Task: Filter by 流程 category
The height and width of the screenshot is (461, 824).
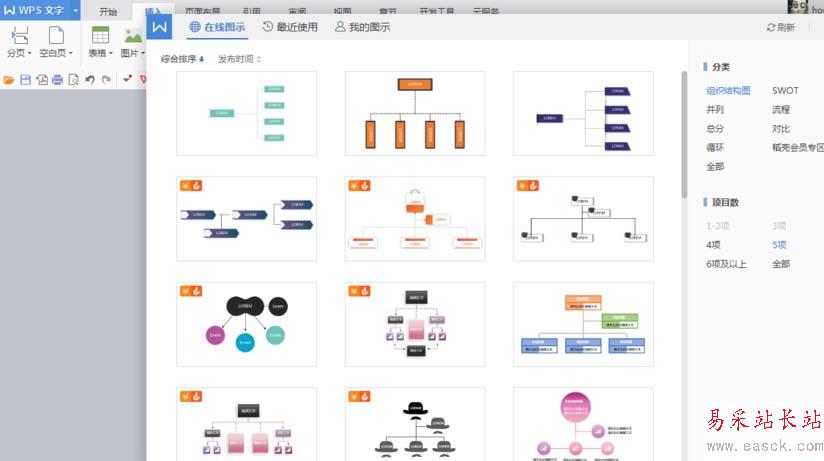Action: [781, 109]
